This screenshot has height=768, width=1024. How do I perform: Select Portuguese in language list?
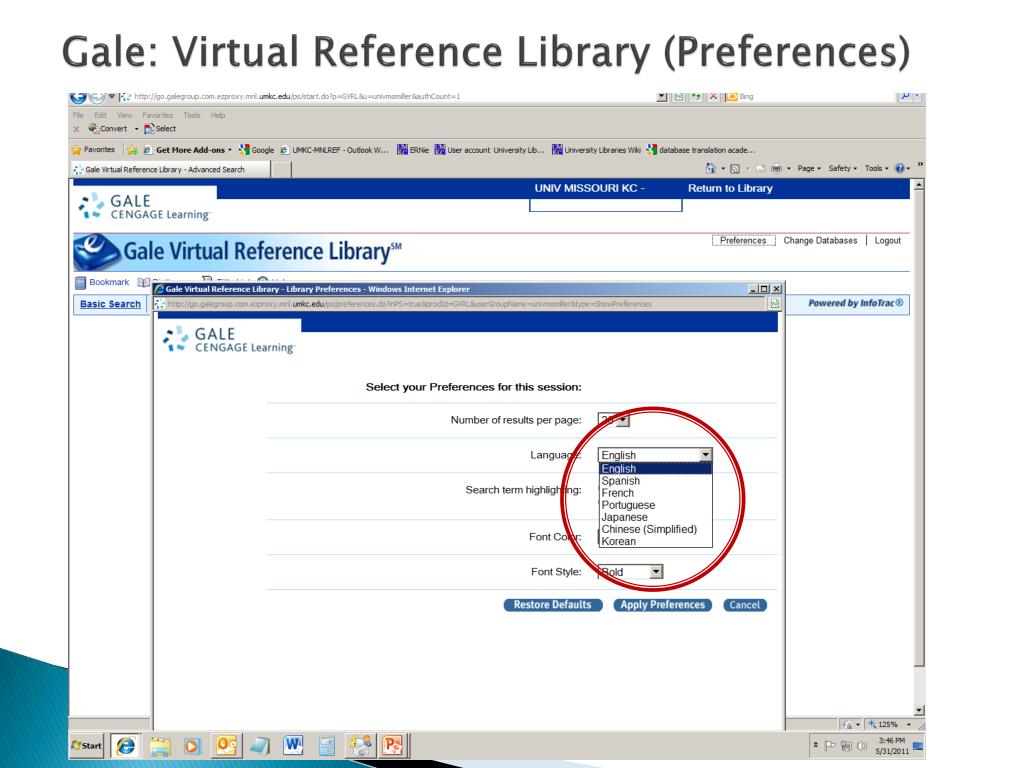tap(655, 505)
